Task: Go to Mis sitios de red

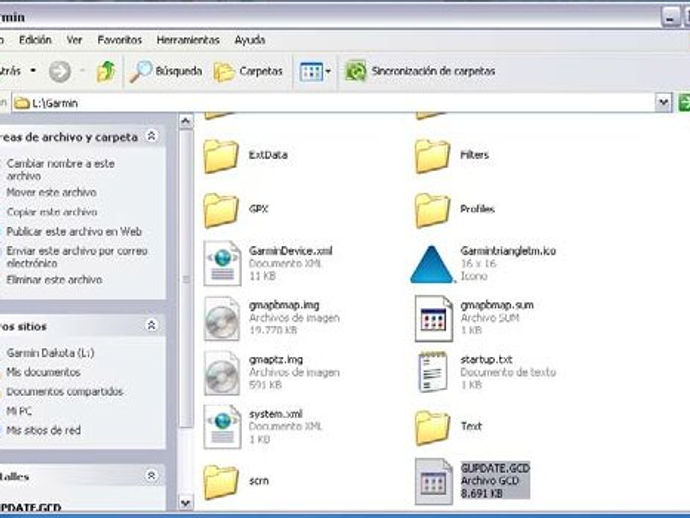Action: coord(43,430)
